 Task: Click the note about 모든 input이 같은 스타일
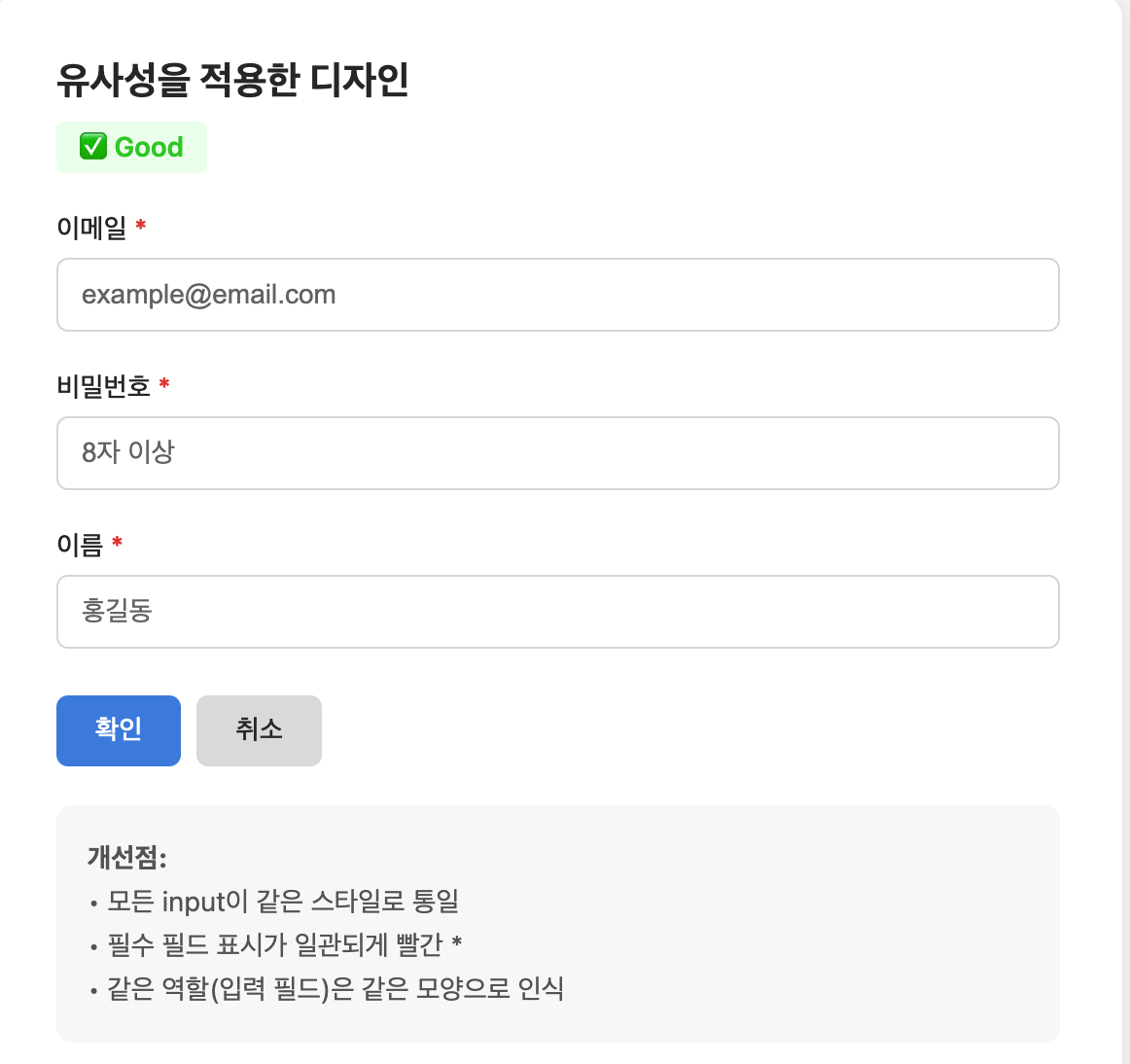click(282, 901)
